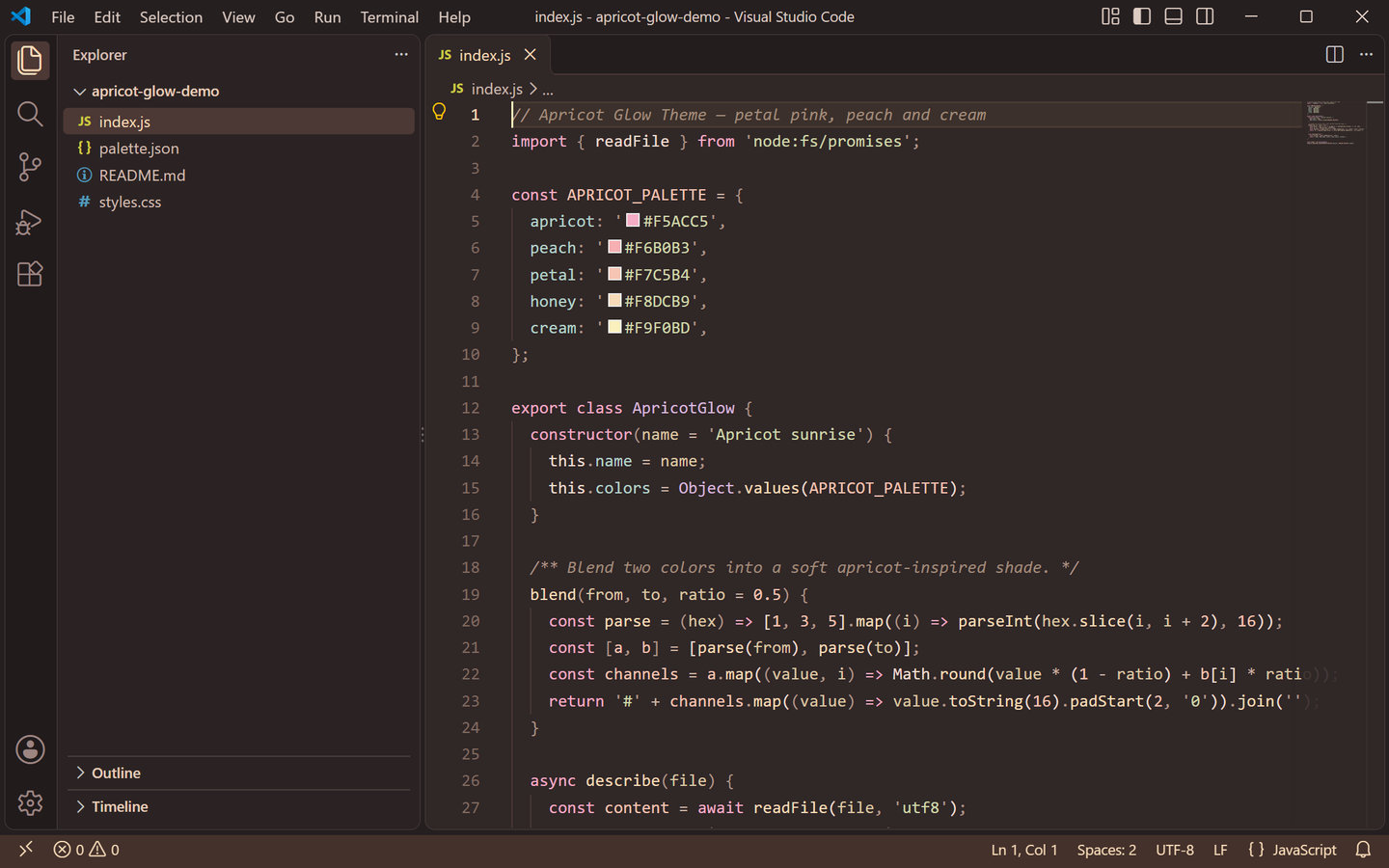Click the UTF-8 encoding status item

[1175, 850]
